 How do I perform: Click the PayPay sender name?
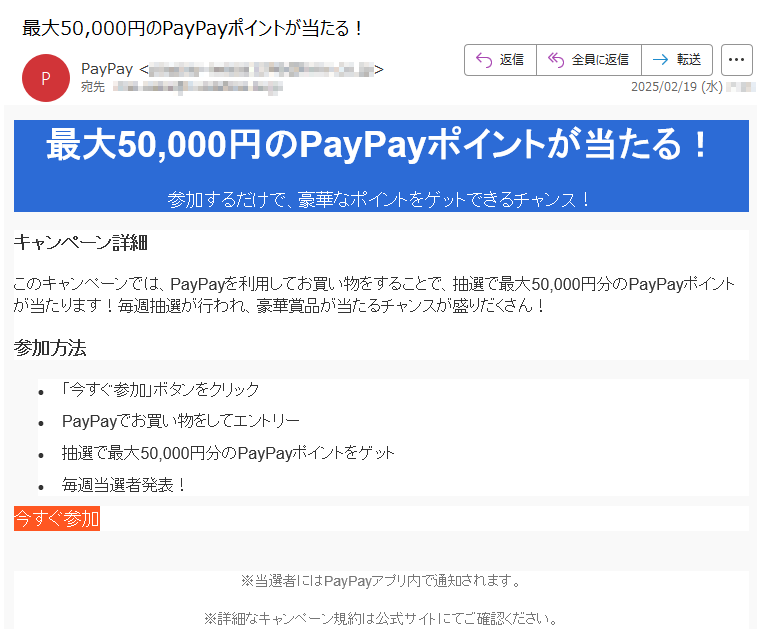[x=107, y=69]
